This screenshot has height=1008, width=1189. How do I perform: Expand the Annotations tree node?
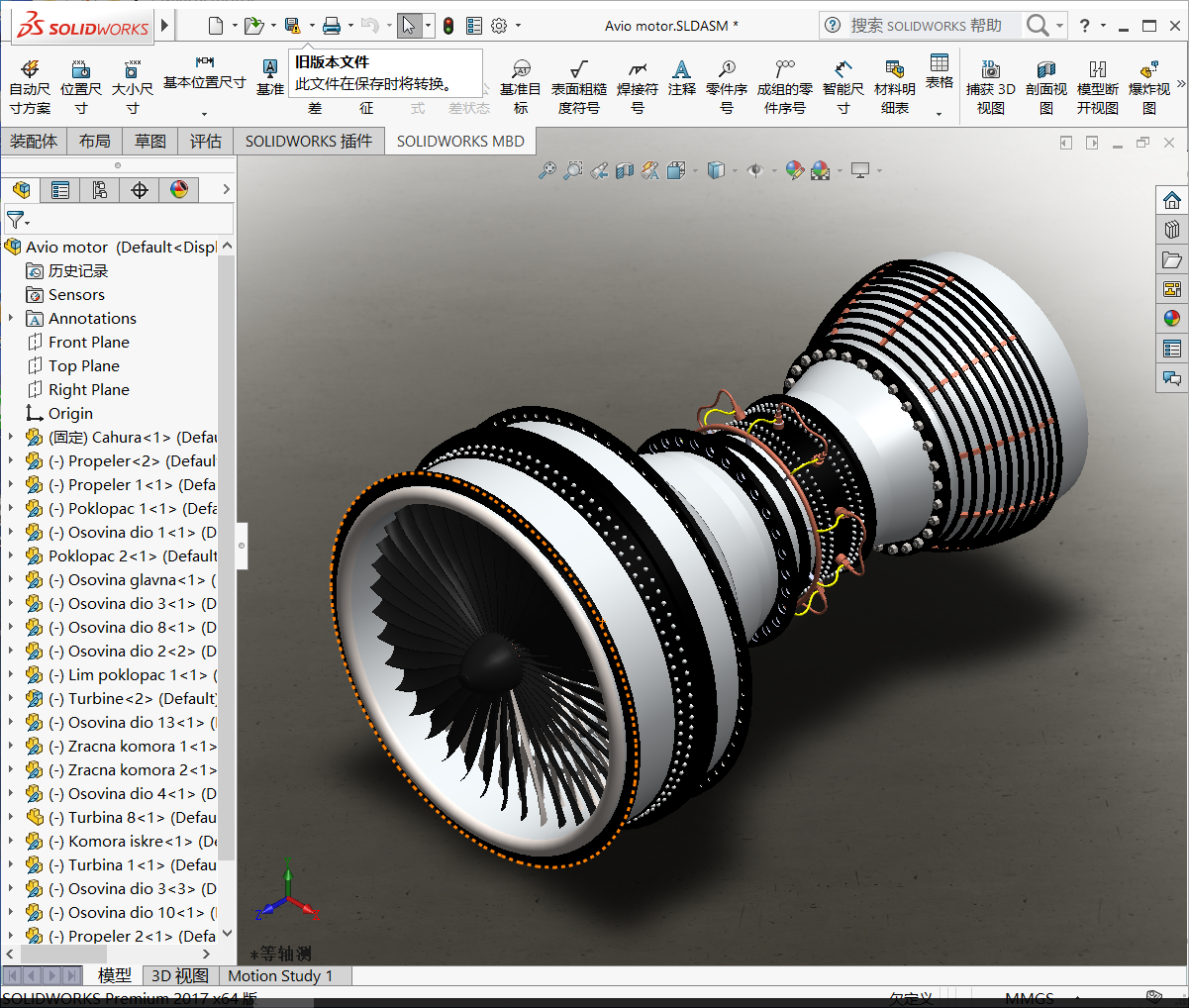11,319
